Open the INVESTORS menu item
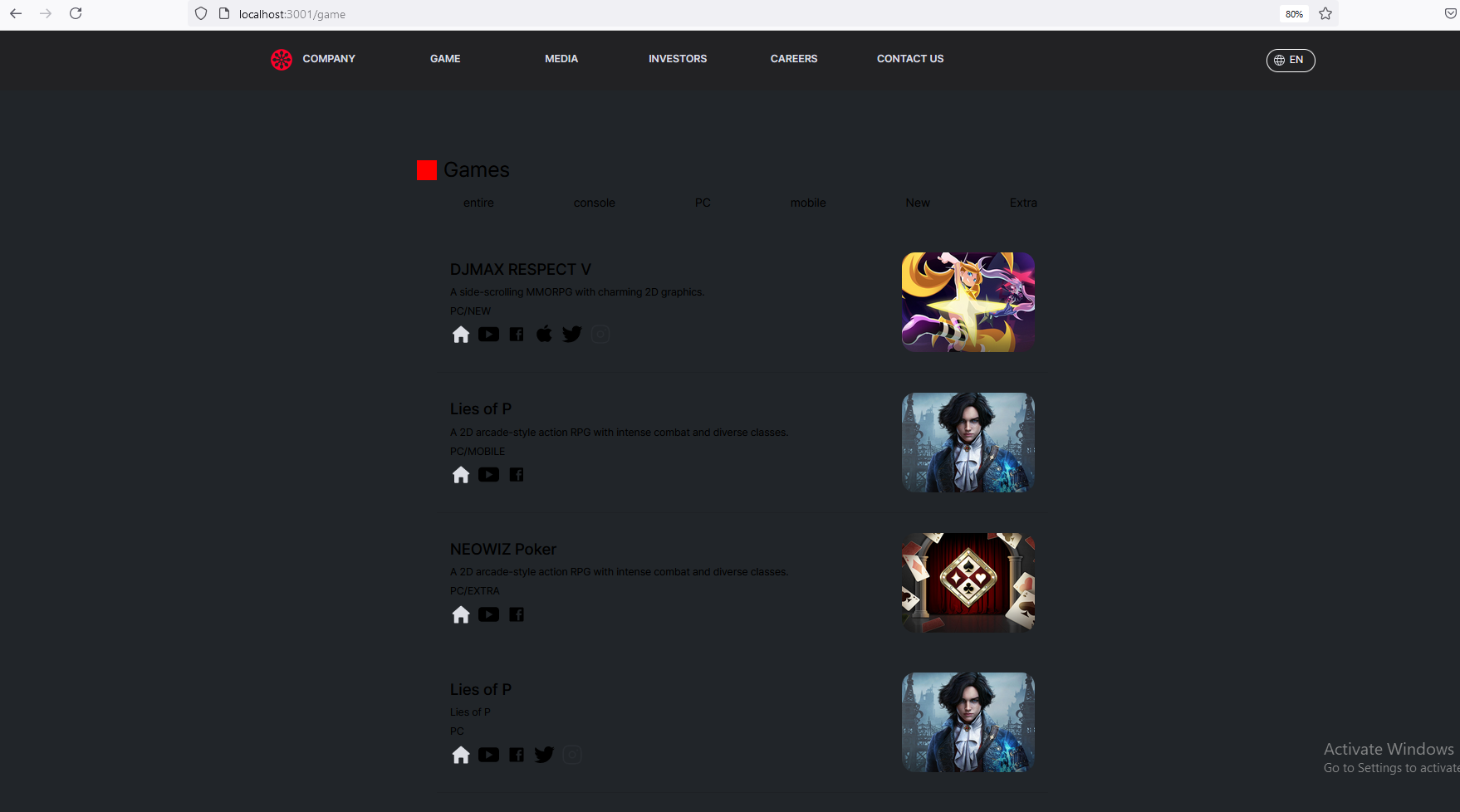 point(678,59)
